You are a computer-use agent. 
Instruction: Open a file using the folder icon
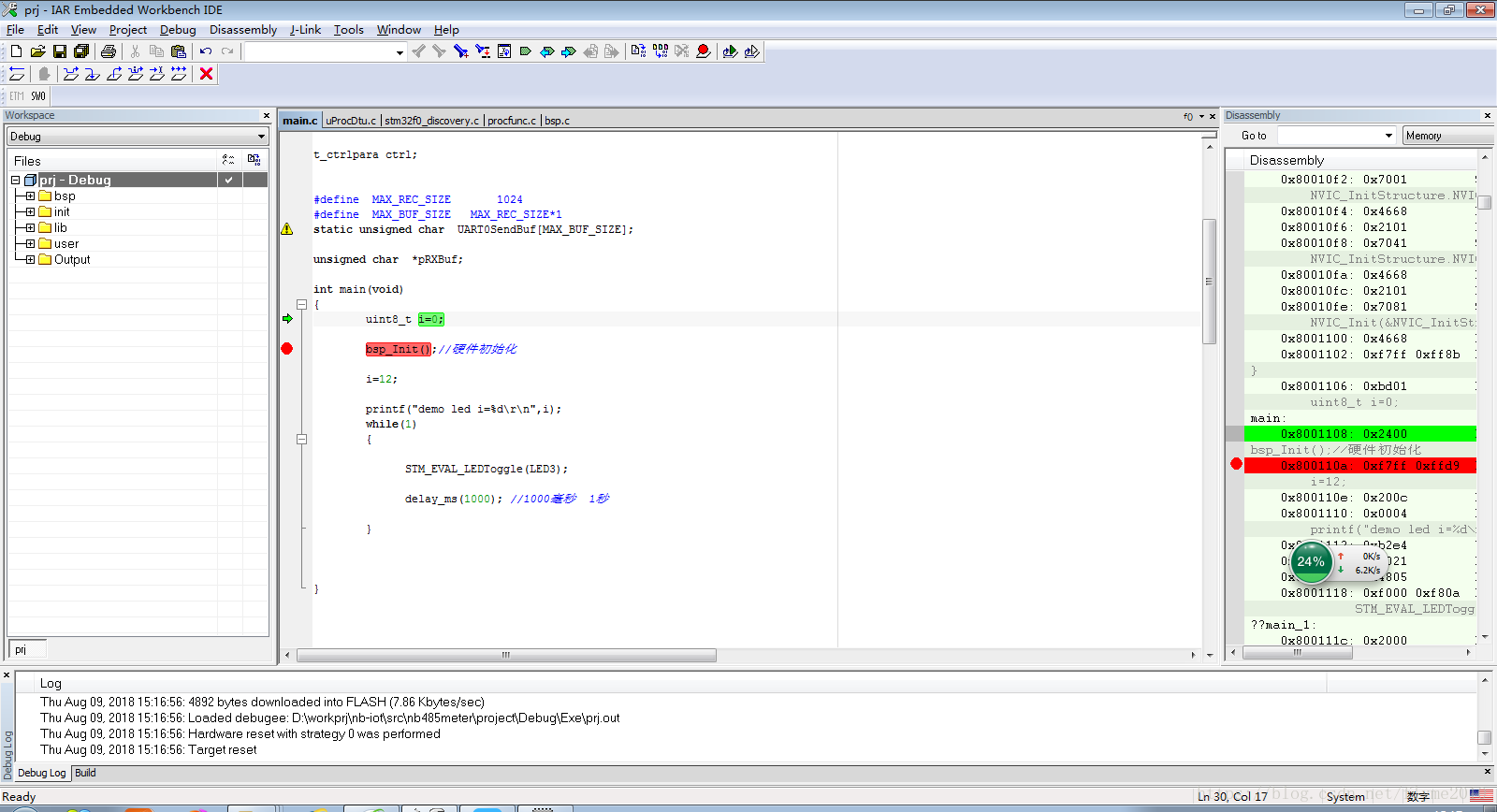click(x=37, y=51)
